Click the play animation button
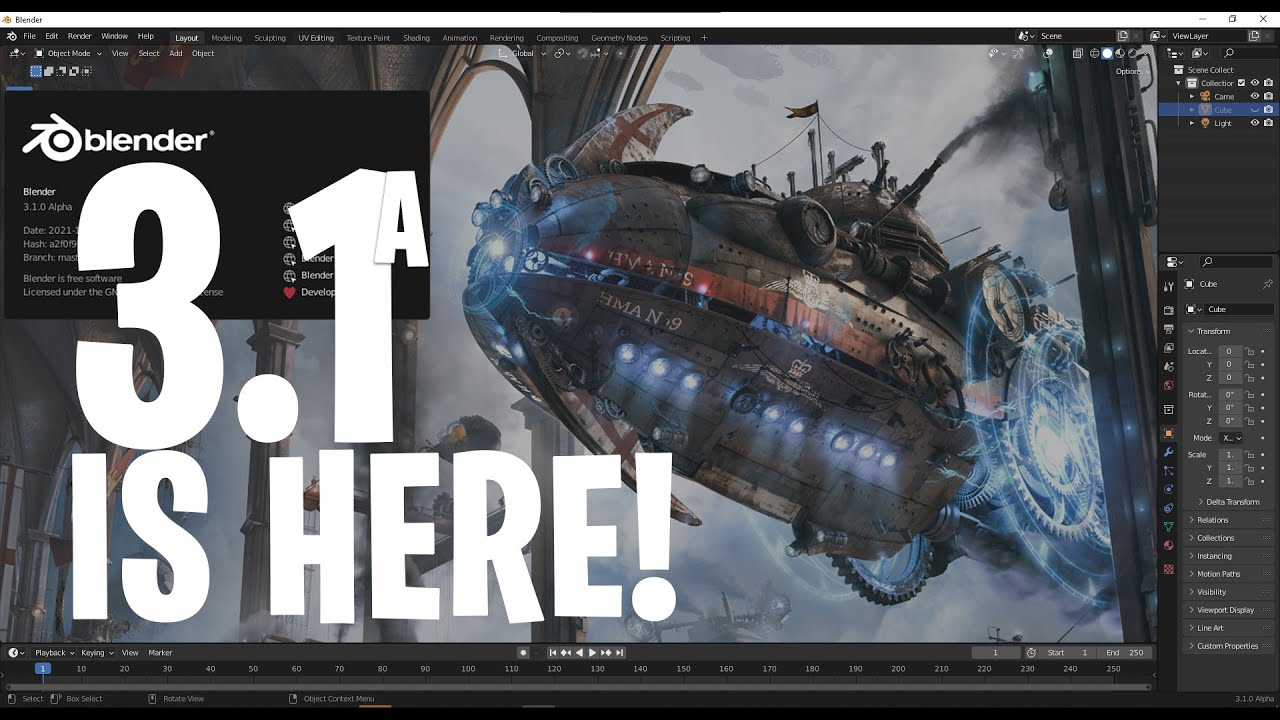The height and width of the screenshot is (720, 1280). 592,653
